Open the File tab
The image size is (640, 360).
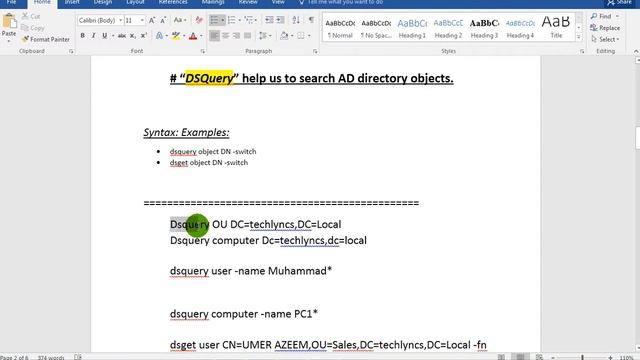point(11,2)
